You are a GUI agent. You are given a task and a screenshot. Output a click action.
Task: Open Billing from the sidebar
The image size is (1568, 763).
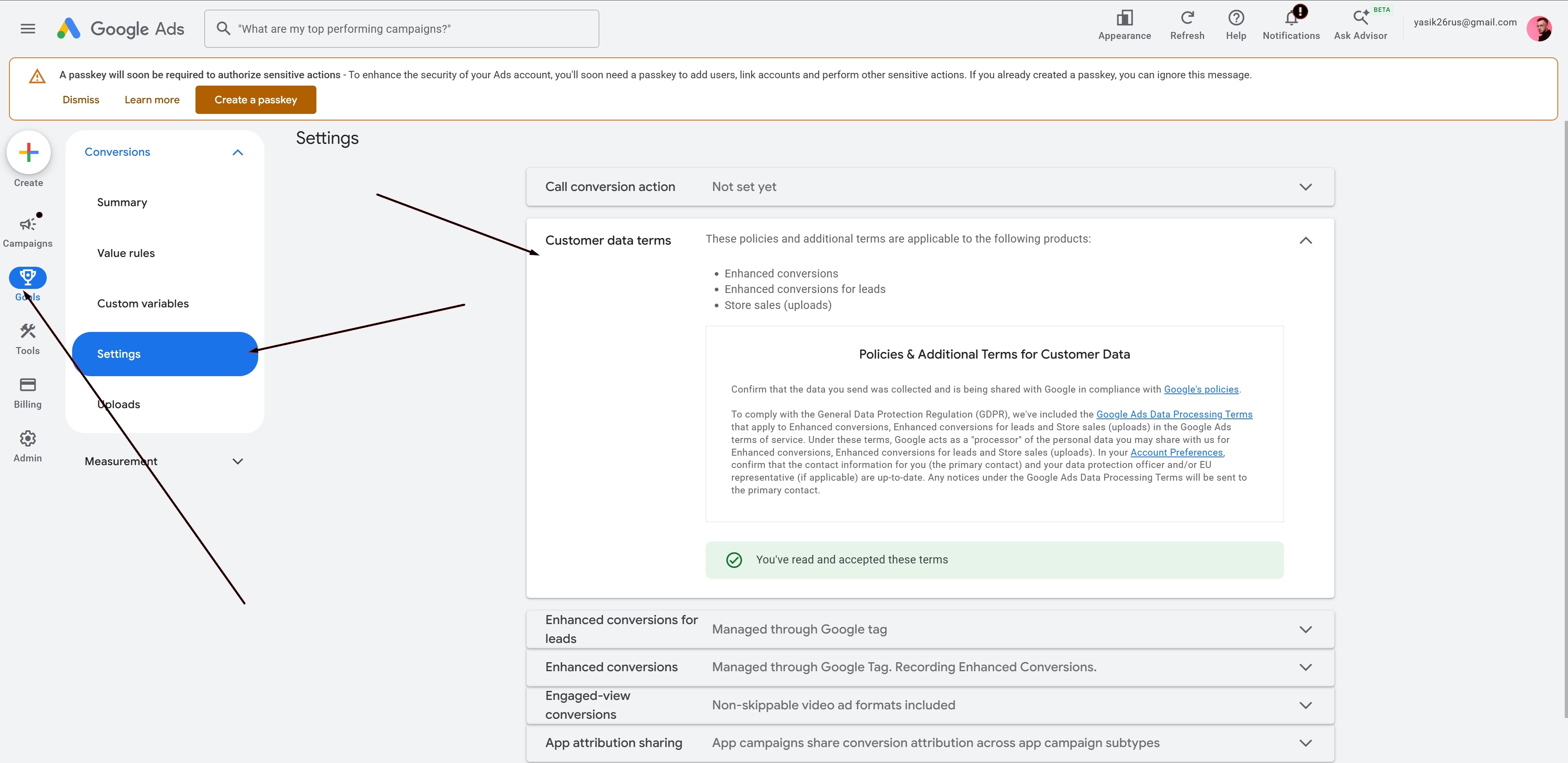click(x=27, y=393)
